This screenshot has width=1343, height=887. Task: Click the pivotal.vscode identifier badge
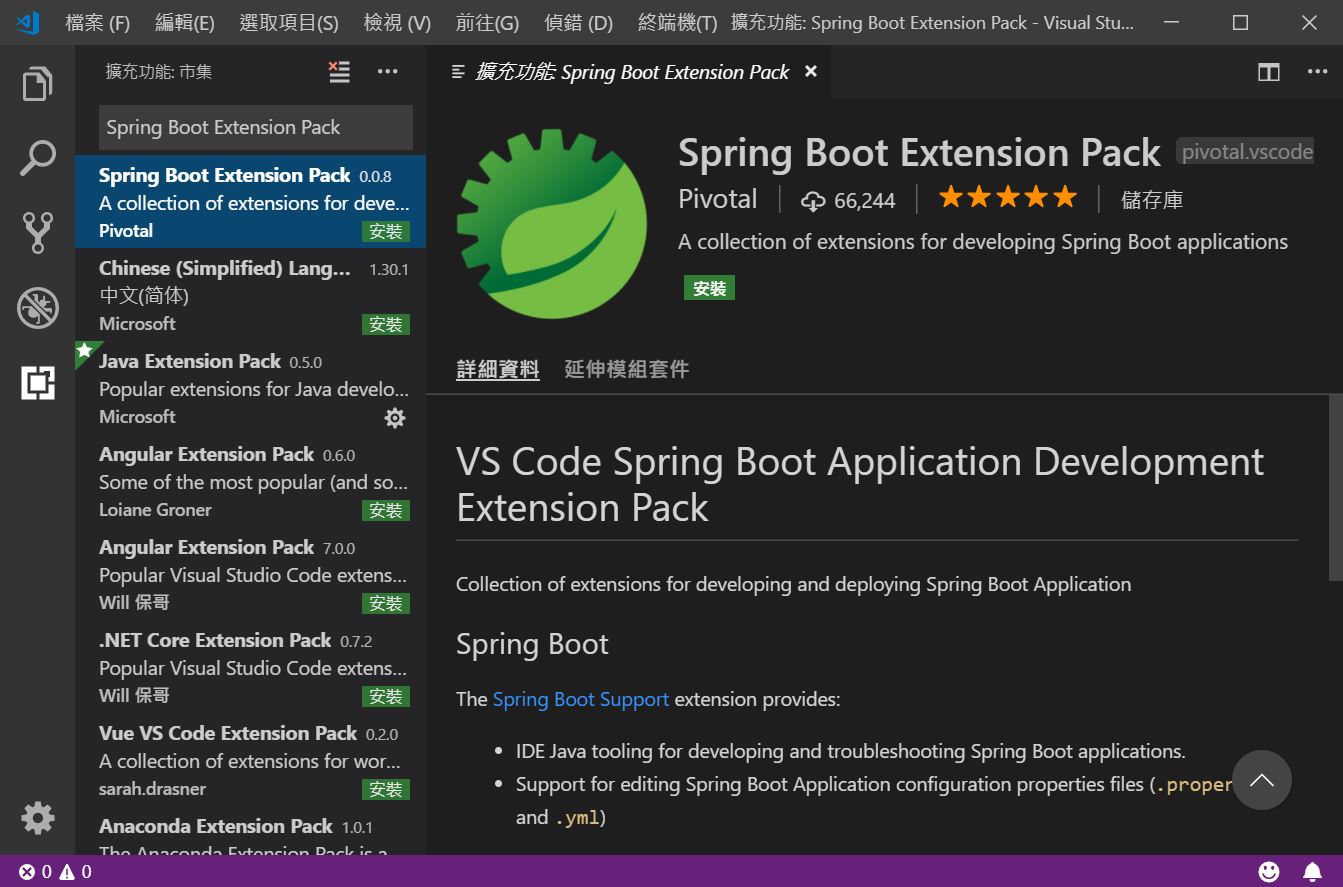click(1245, 152)
